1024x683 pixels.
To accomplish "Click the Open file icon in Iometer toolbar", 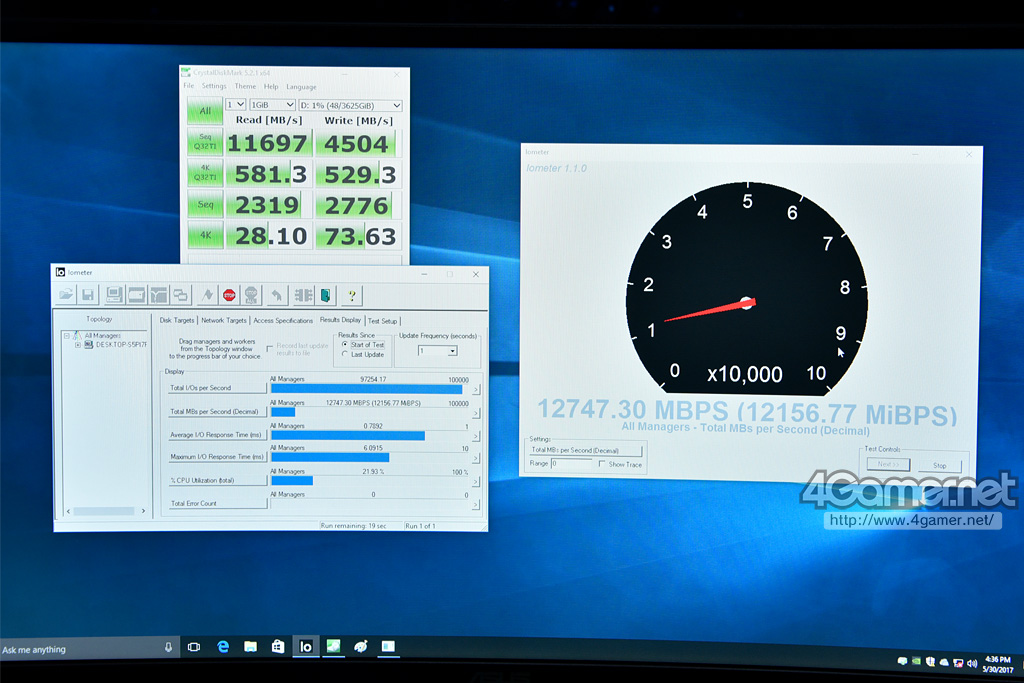I will pos(65,295).
